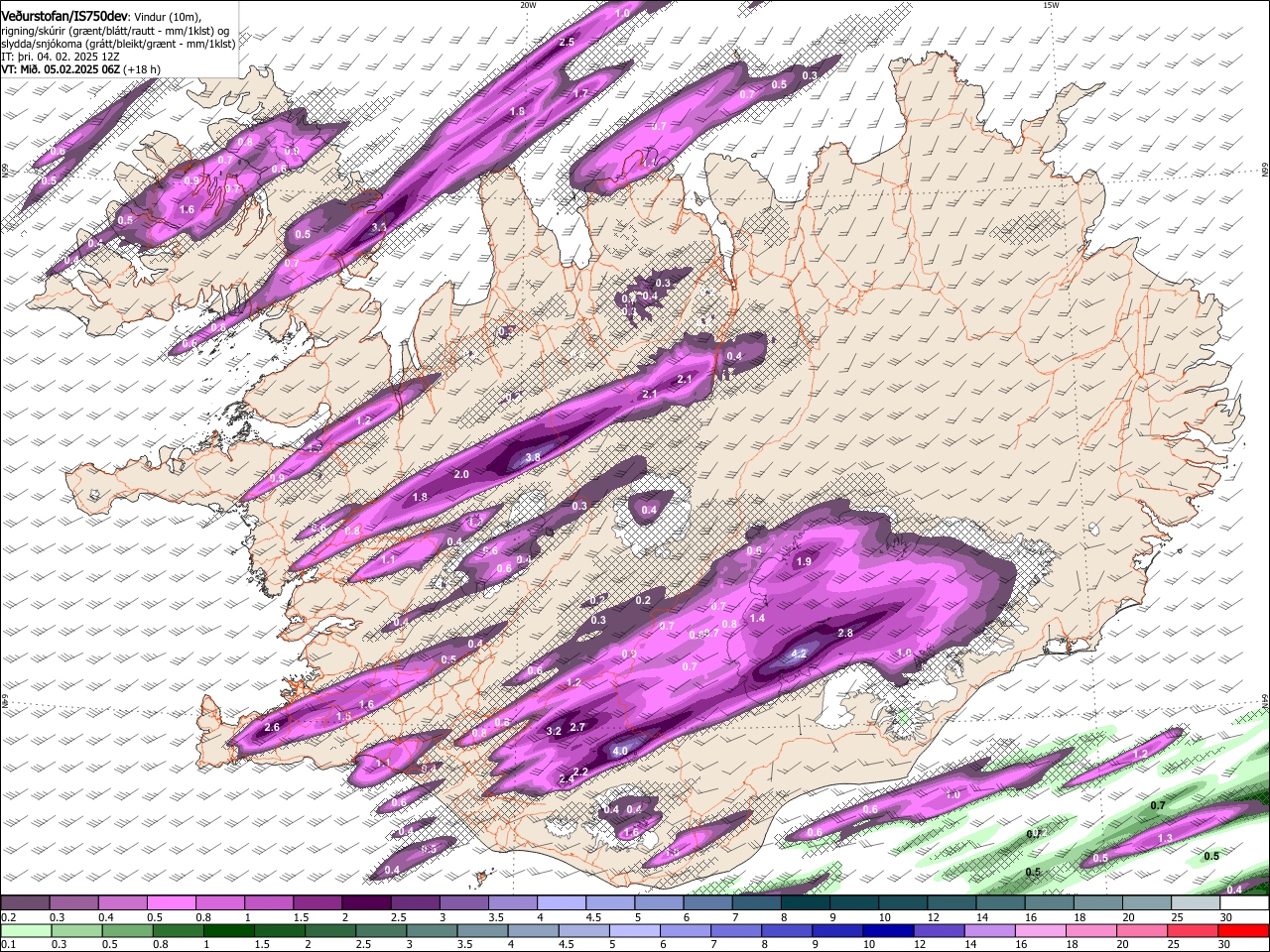Click the bright pink swatch at 0.5 in the snow legend

pyautogui.click(x=171, y=903)
